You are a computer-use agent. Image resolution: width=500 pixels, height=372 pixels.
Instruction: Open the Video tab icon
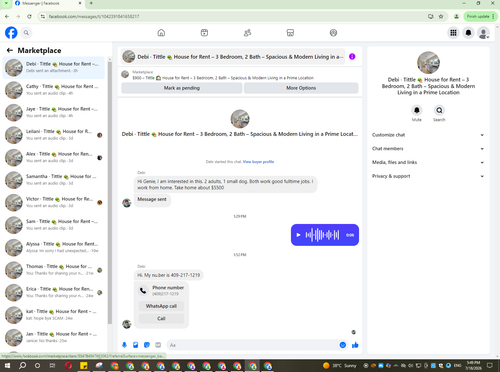(x=204, y=33)
